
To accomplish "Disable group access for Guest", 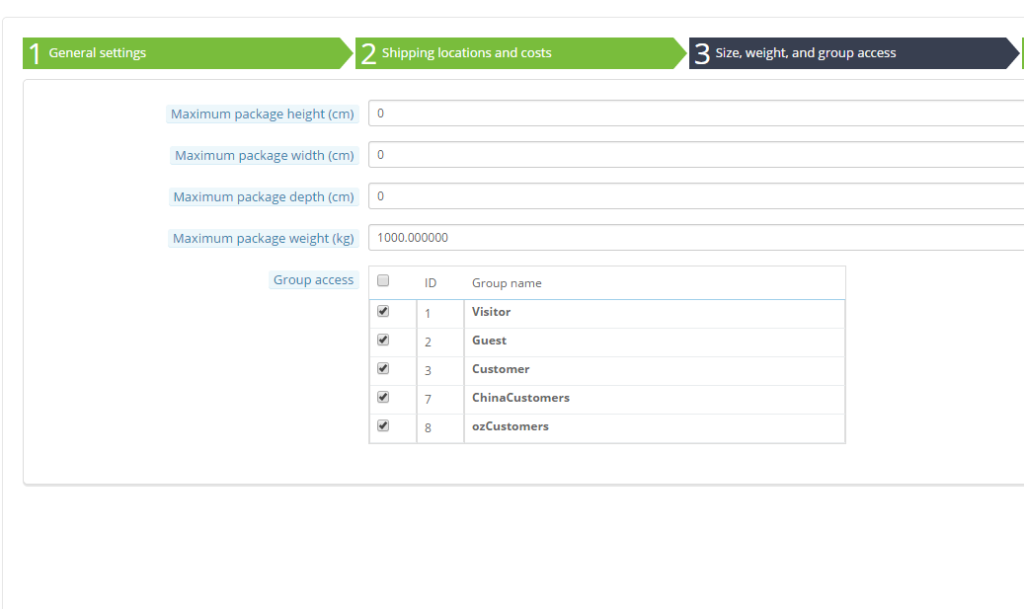I will [x=383, y=340].
